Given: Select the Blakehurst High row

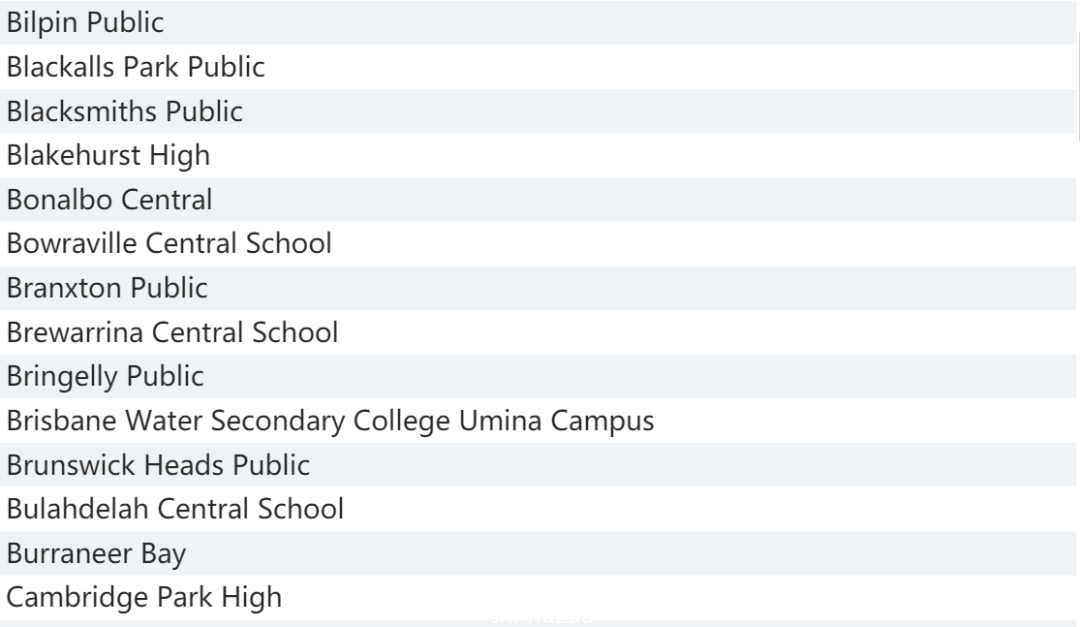Looking at the screenshot, I should tap(538, 155).
